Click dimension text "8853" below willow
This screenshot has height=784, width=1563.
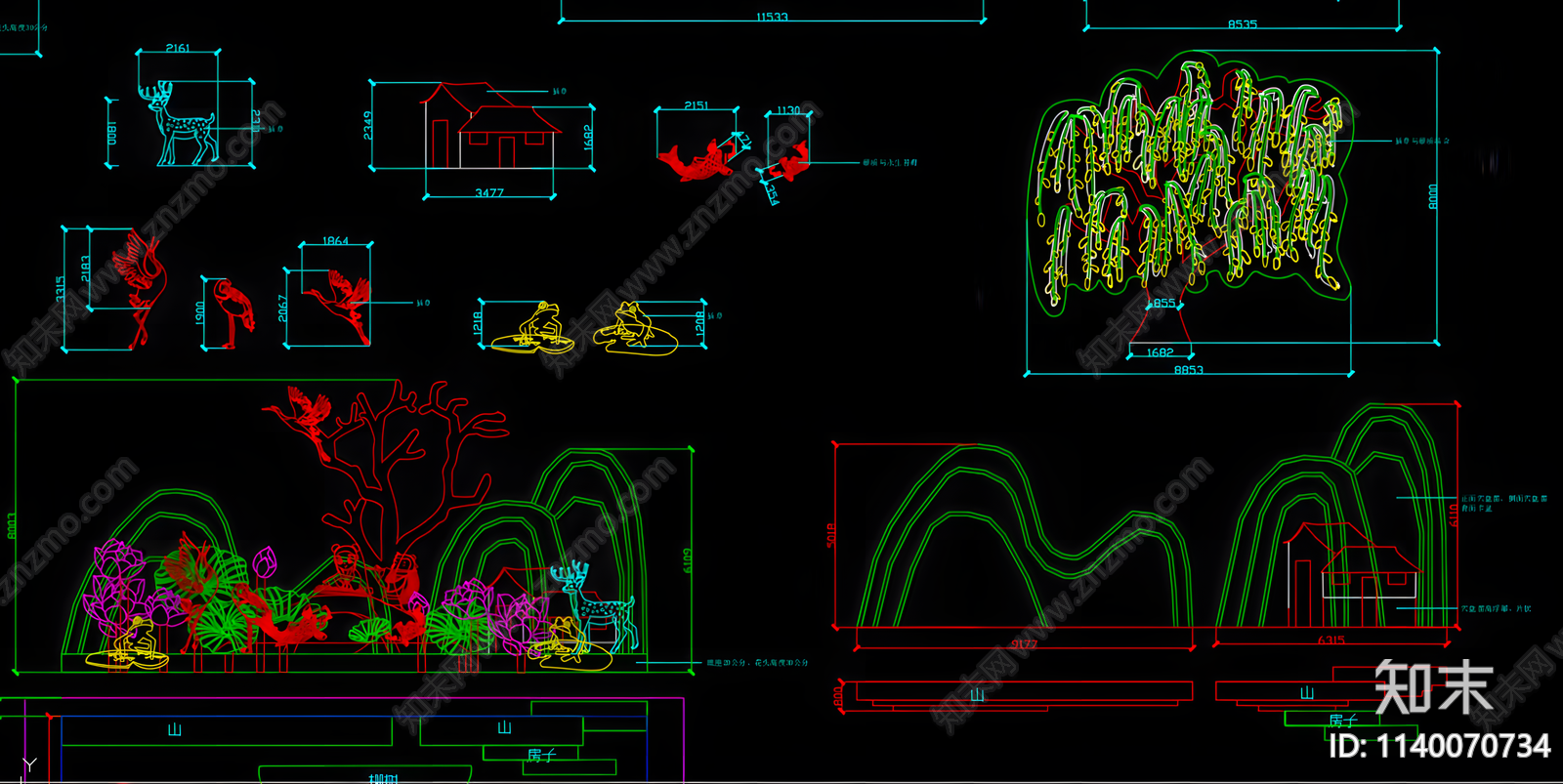click(x=1189, y=370)
